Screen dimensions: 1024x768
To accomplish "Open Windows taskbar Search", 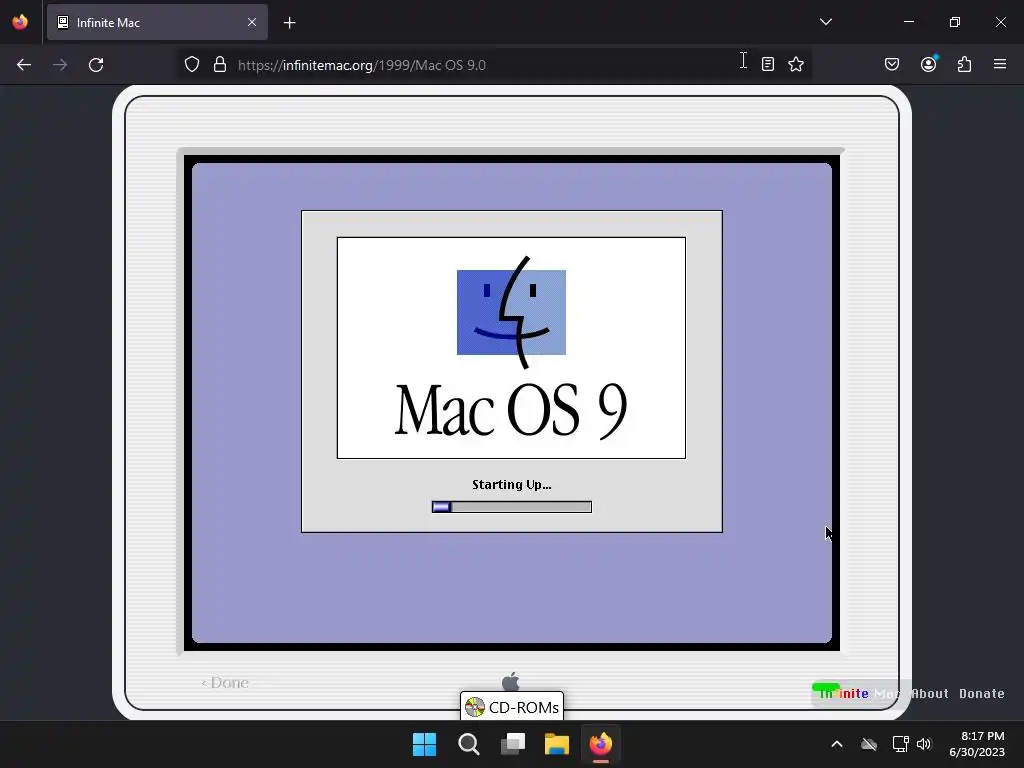I will point(468,744).
